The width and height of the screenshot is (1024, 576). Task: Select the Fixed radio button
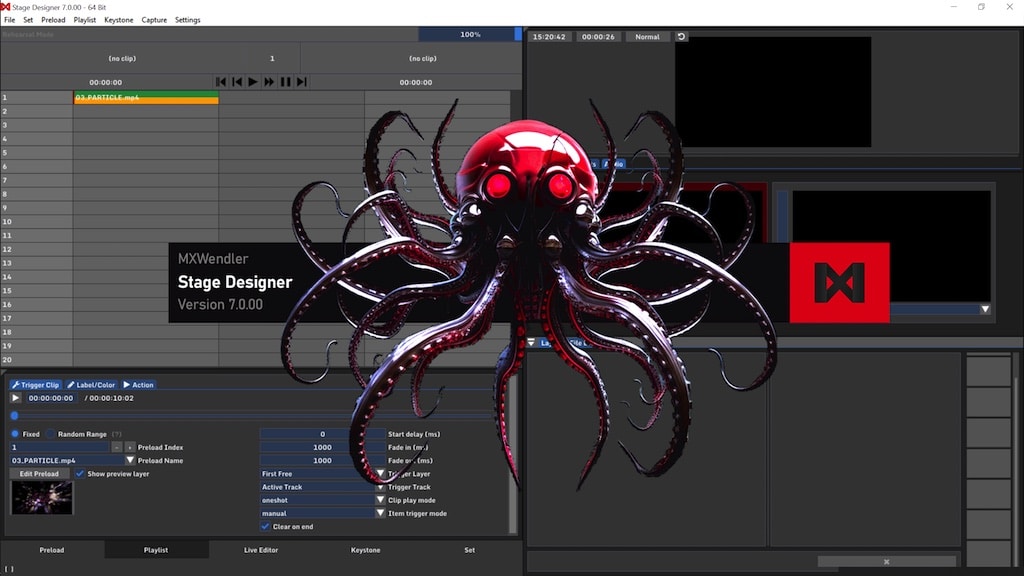tap(15, 434)
